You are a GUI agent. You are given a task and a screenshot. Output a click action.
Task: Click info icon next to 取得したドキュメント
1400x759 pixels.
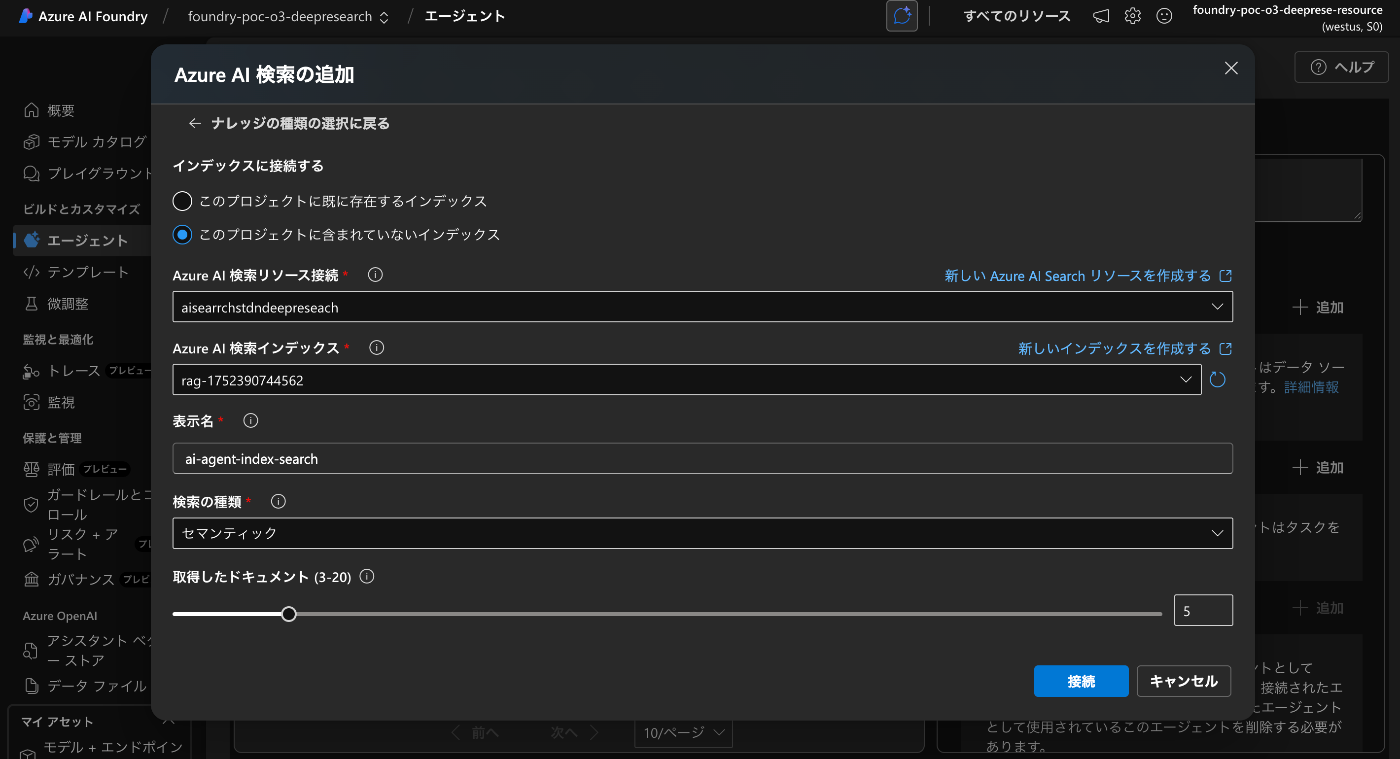pos(367,577)
